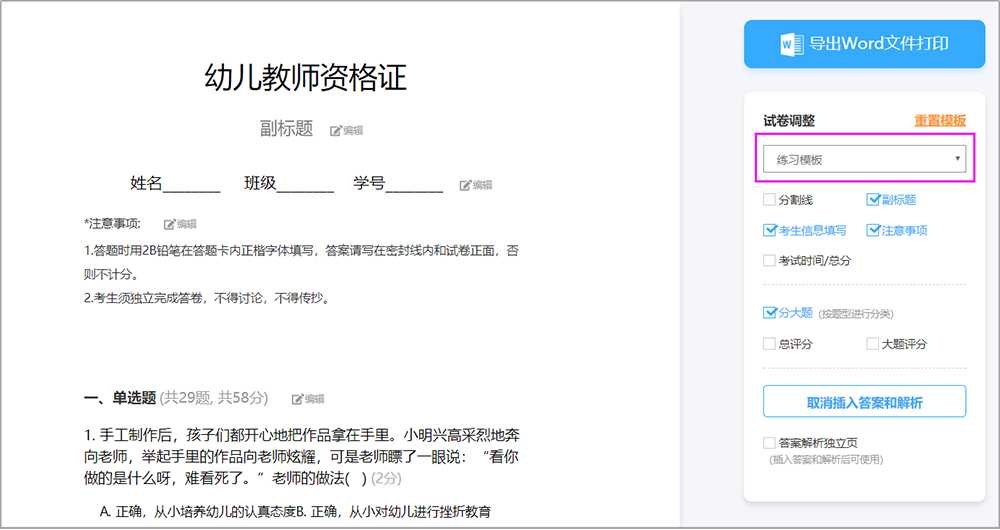Click the 副标题 subtitle text
Image resolution: width=1000 pixels, height=530 pixels.
[286, 129]
